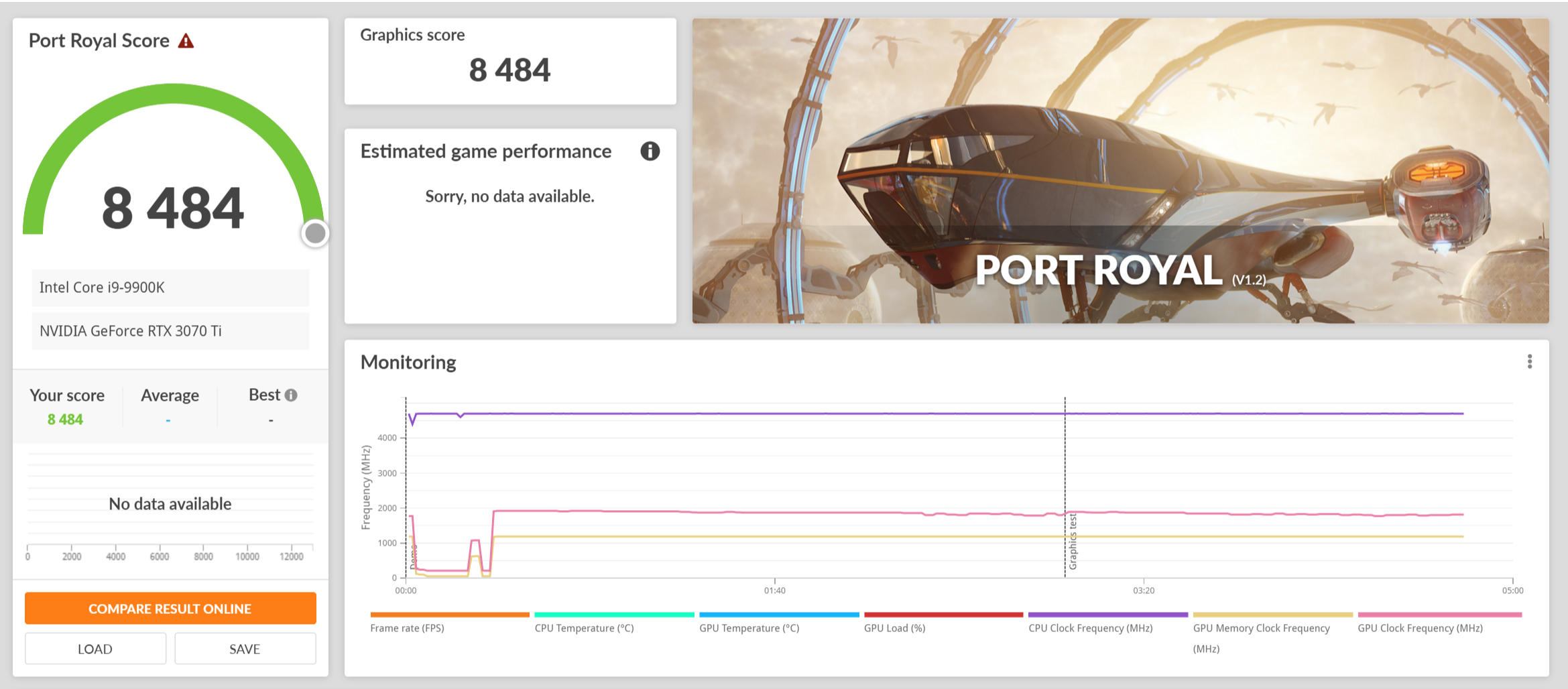Click the Monitoring panel heading

[408, 363]
